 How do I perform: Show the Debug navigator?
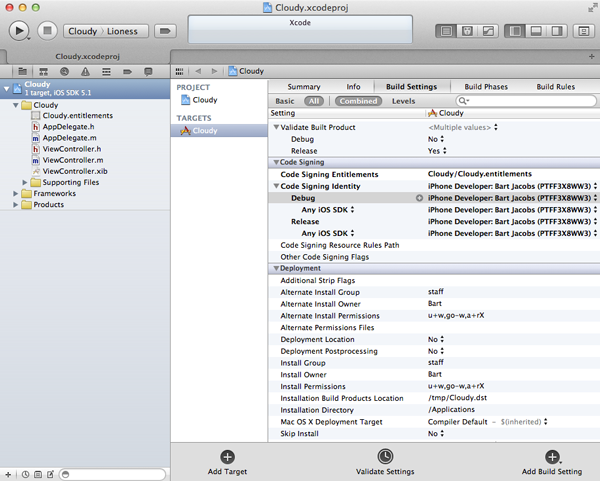coord(106,71)
